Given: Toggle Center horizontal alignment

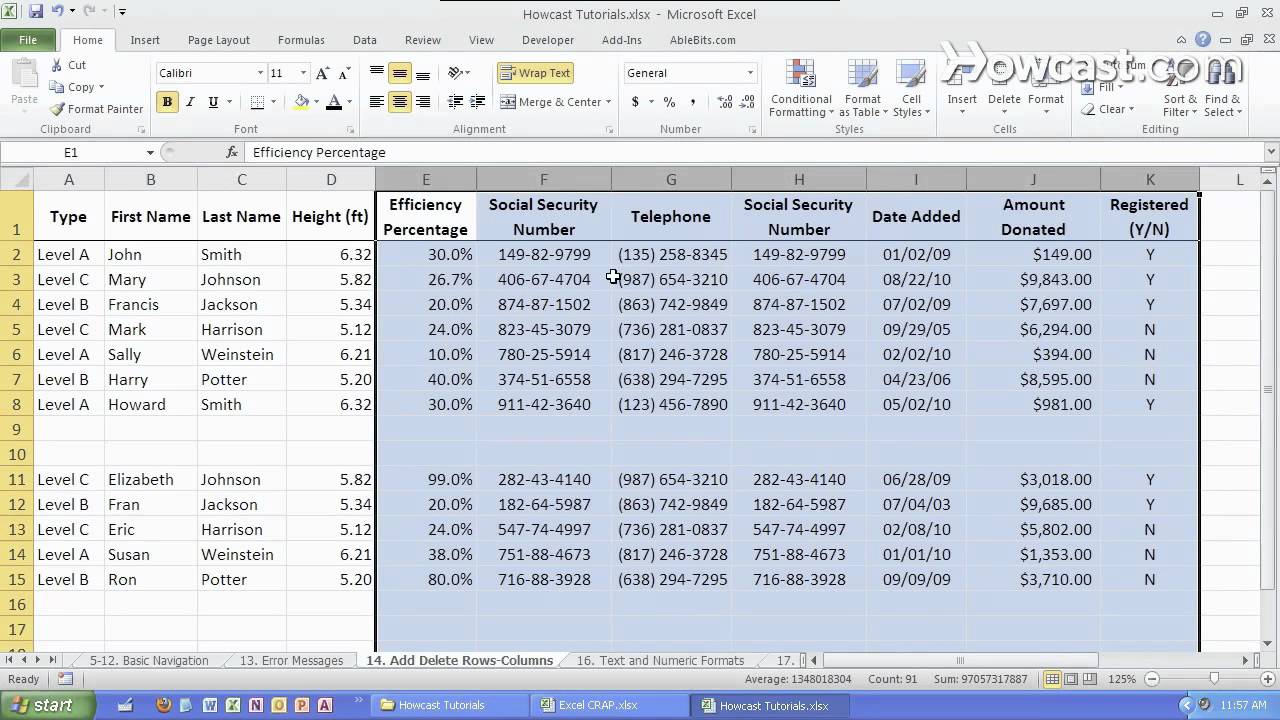Looking at the screenshot, I should 400,102.
